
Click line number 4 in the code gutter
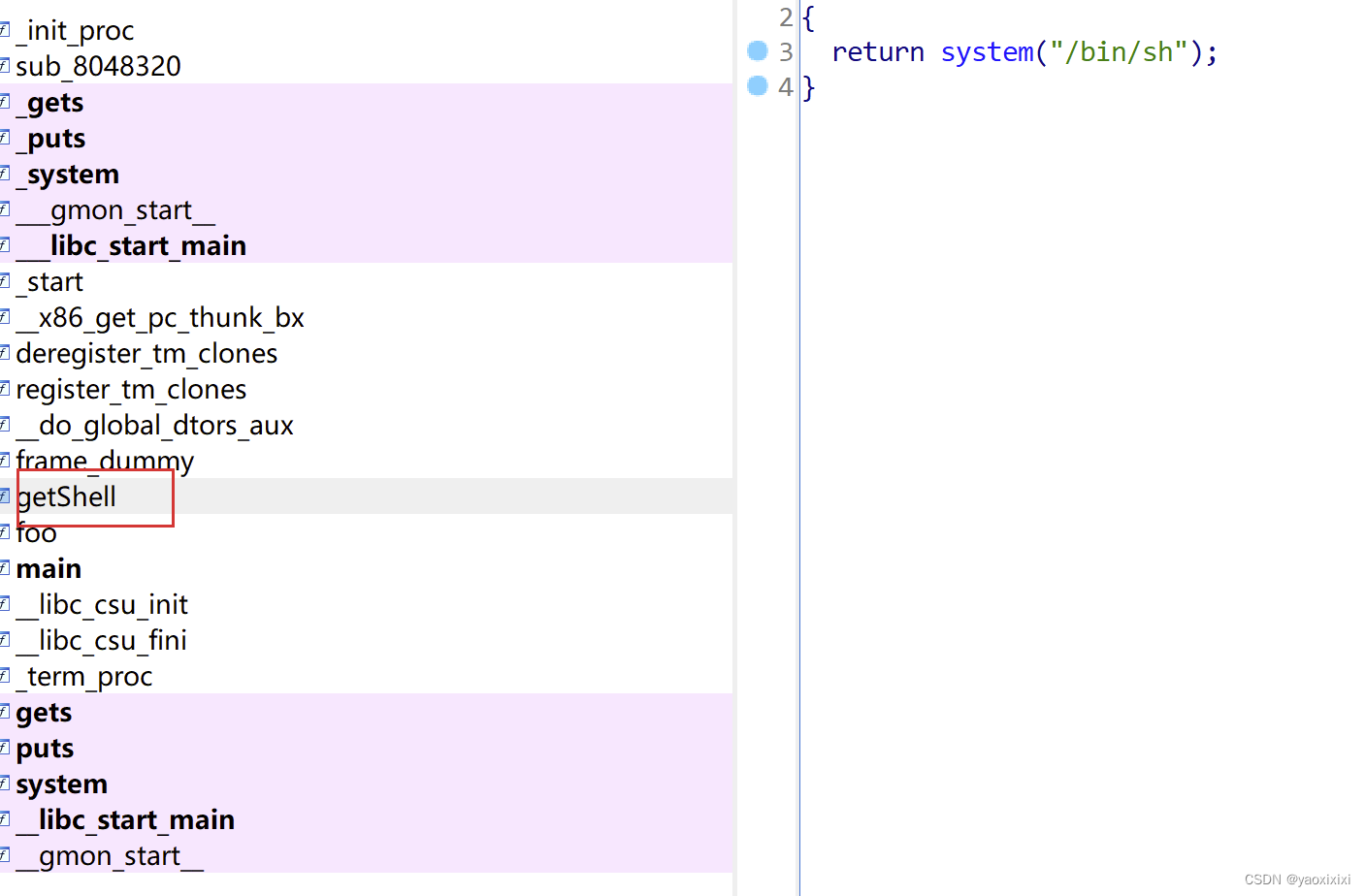pos(786,87)
